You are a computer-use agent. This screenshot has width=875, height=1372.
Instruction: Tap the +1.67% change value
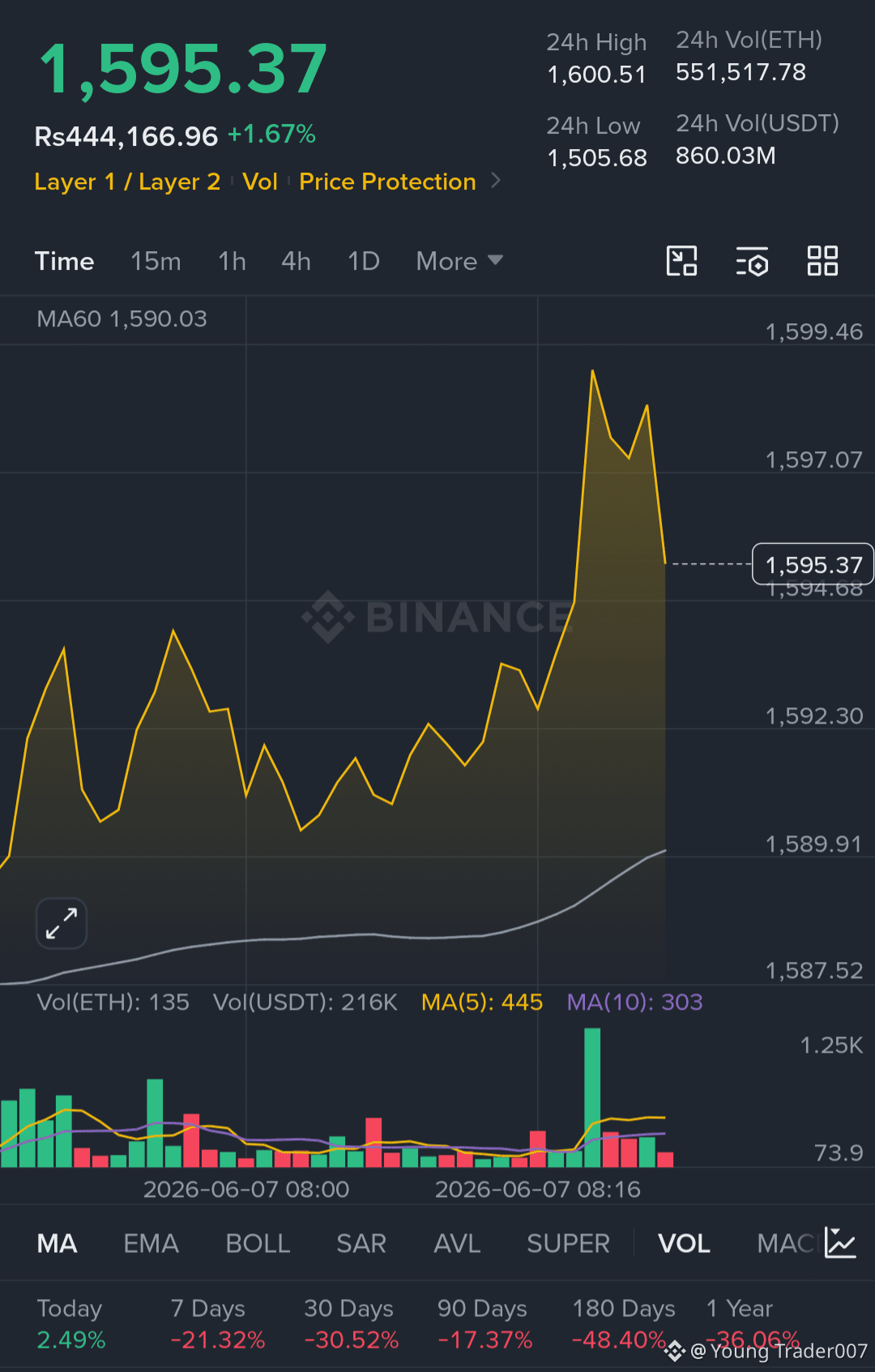coord(271,134)
